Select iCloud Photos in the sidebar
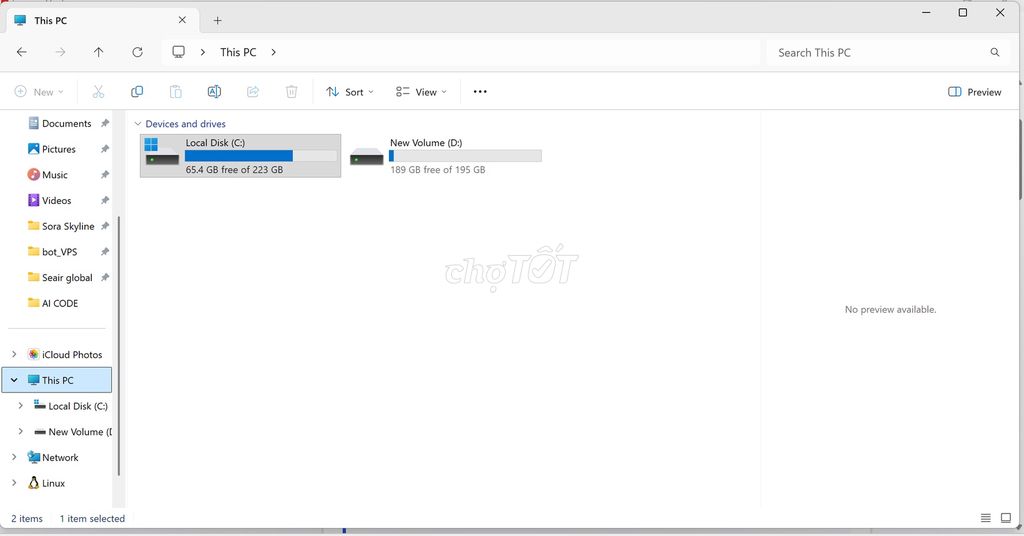 [65, 355]
